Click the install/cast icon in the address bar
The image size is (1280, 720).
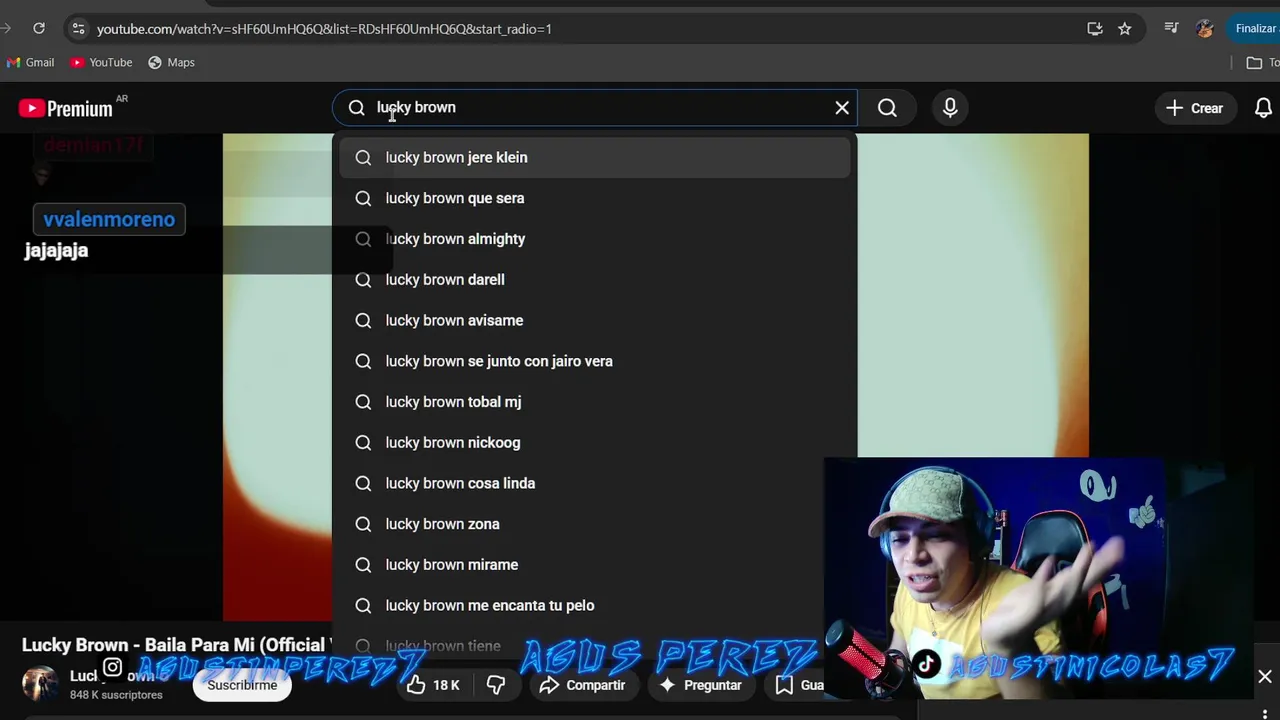point(1095,29)
